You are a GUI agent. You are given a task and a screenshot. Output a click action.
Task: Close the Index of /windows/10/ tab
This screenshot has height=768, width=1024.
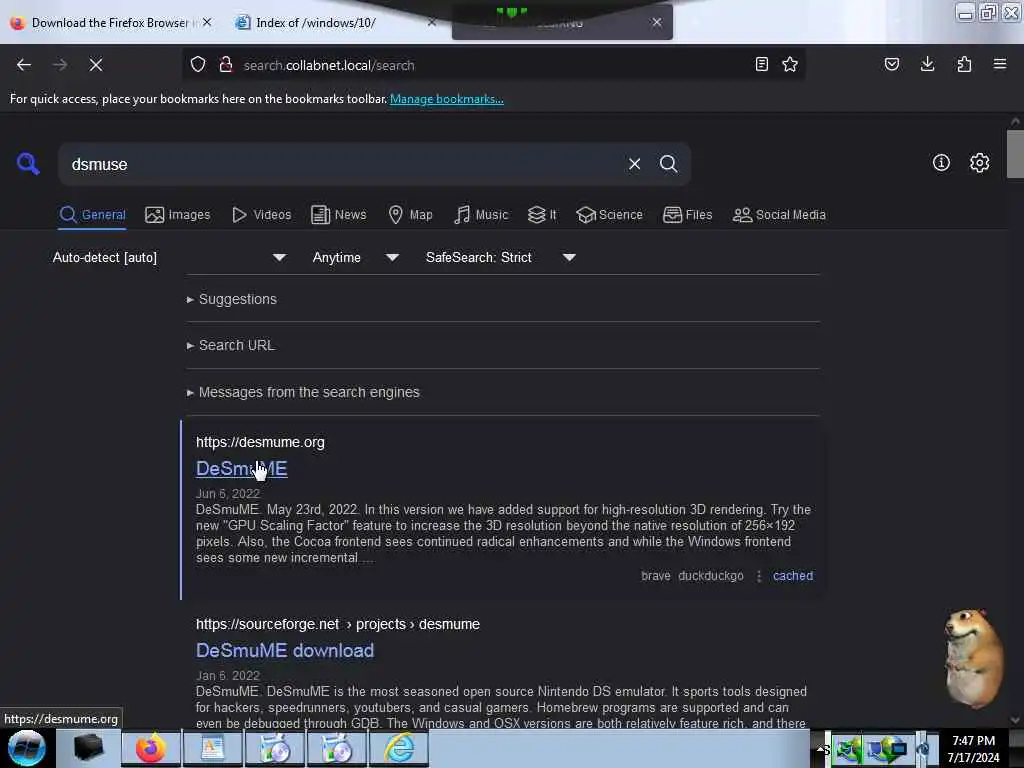point(432,22)
